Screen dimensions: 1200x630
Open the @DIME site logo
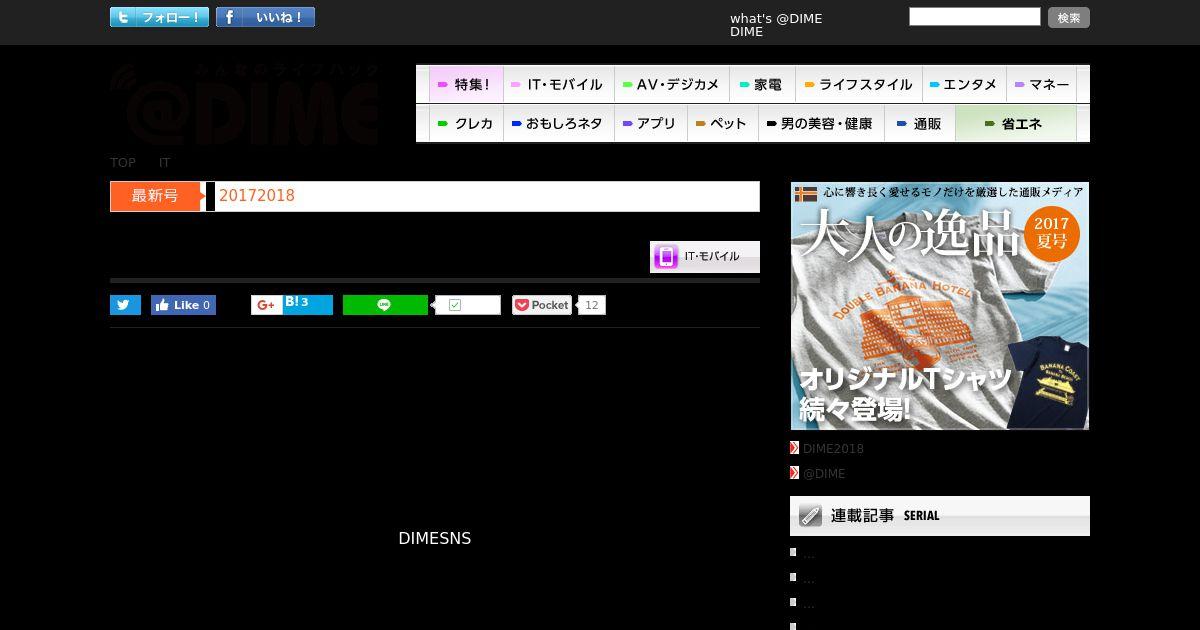click(x=245, y=104)
